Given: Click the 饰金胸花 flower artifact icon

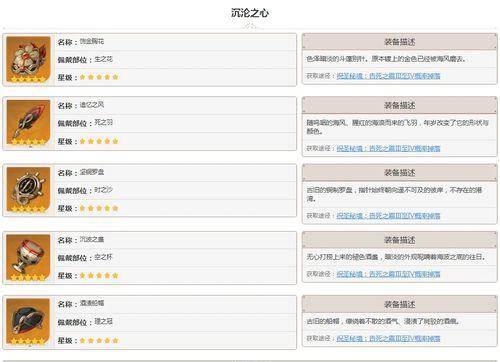Looking at the screenshot, I should point(28,59).
